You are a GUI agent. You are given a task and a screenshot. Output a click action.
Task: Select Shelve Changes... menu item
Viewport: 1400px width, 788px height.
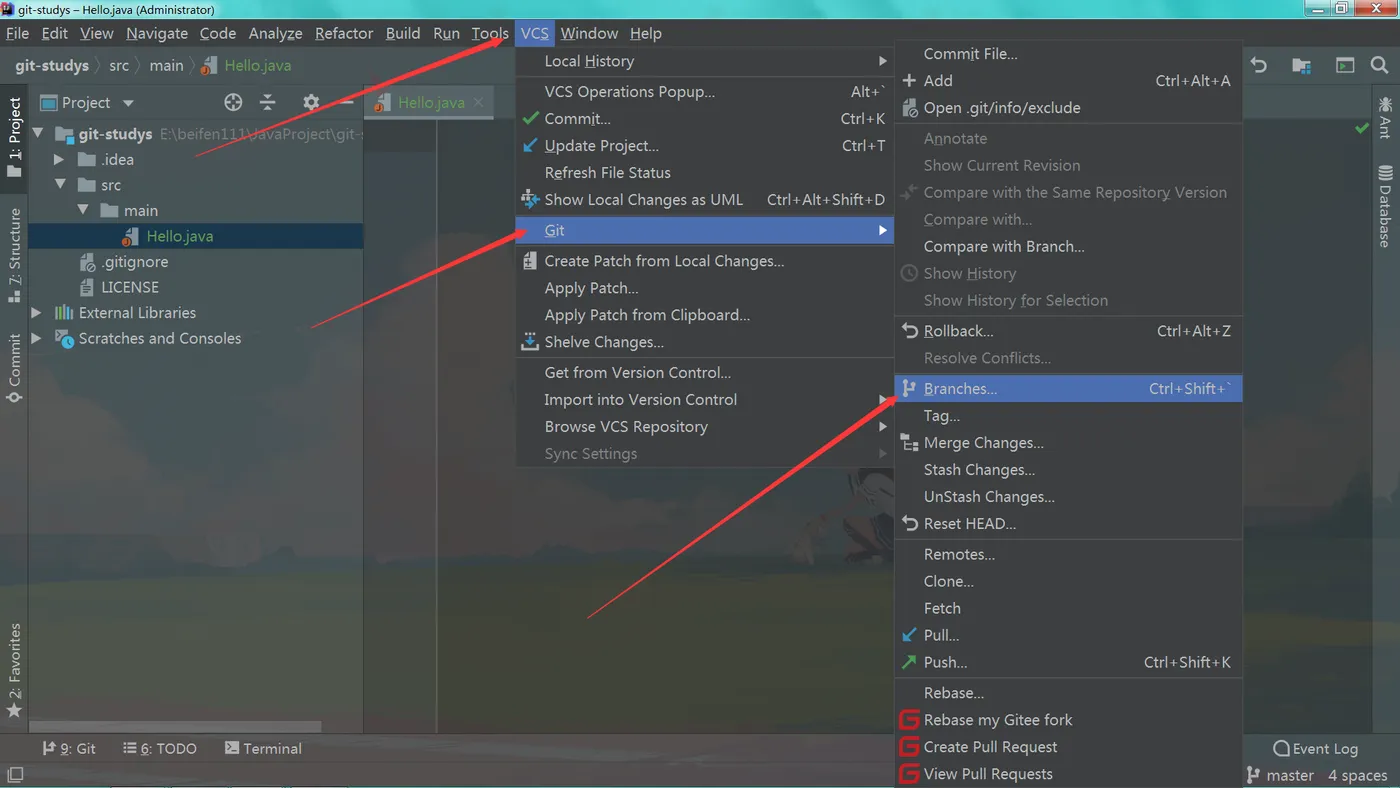[704, 342]
